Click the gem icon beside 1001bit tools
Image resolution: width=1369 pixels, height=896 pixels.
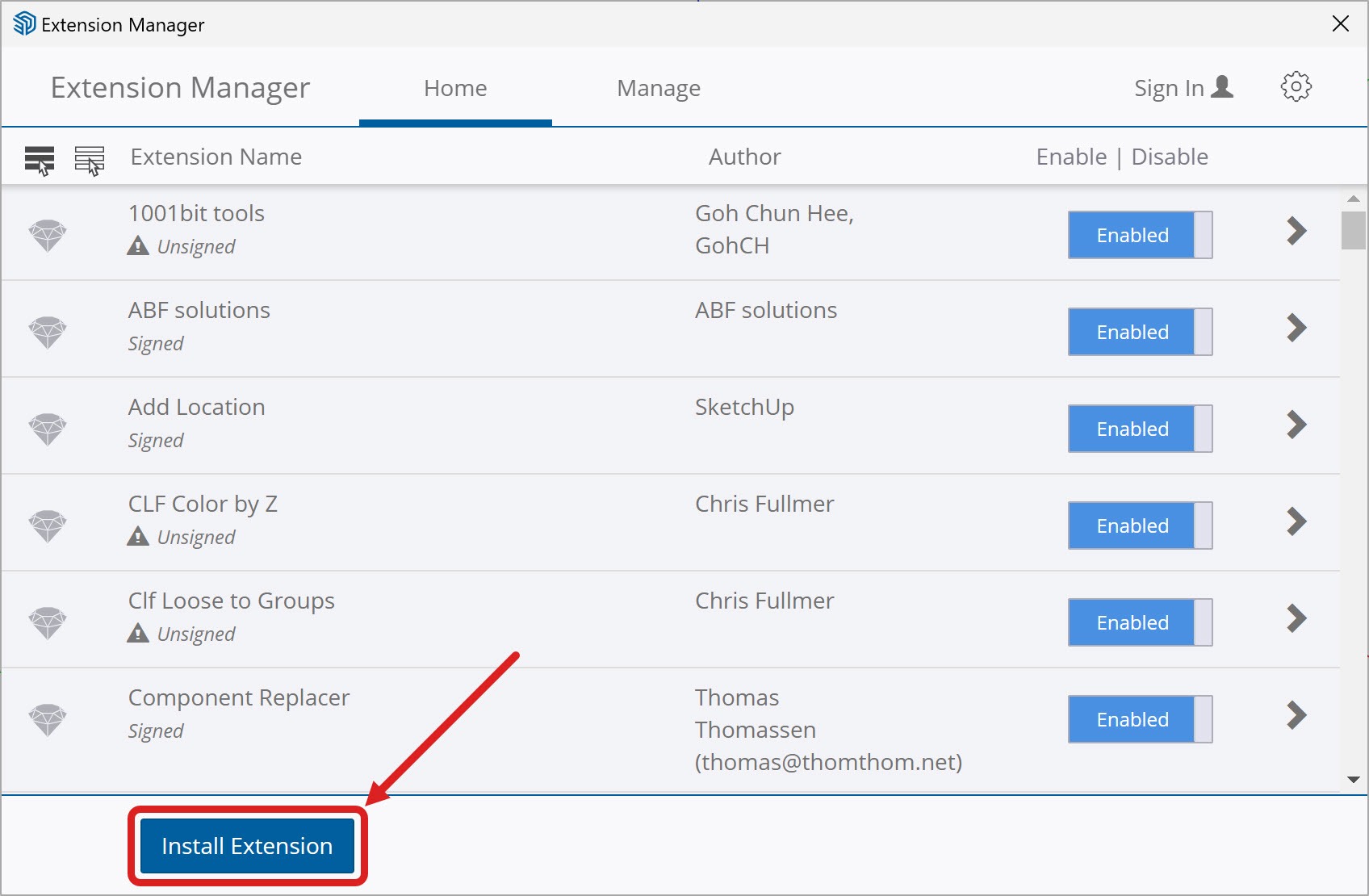[48, 235]
